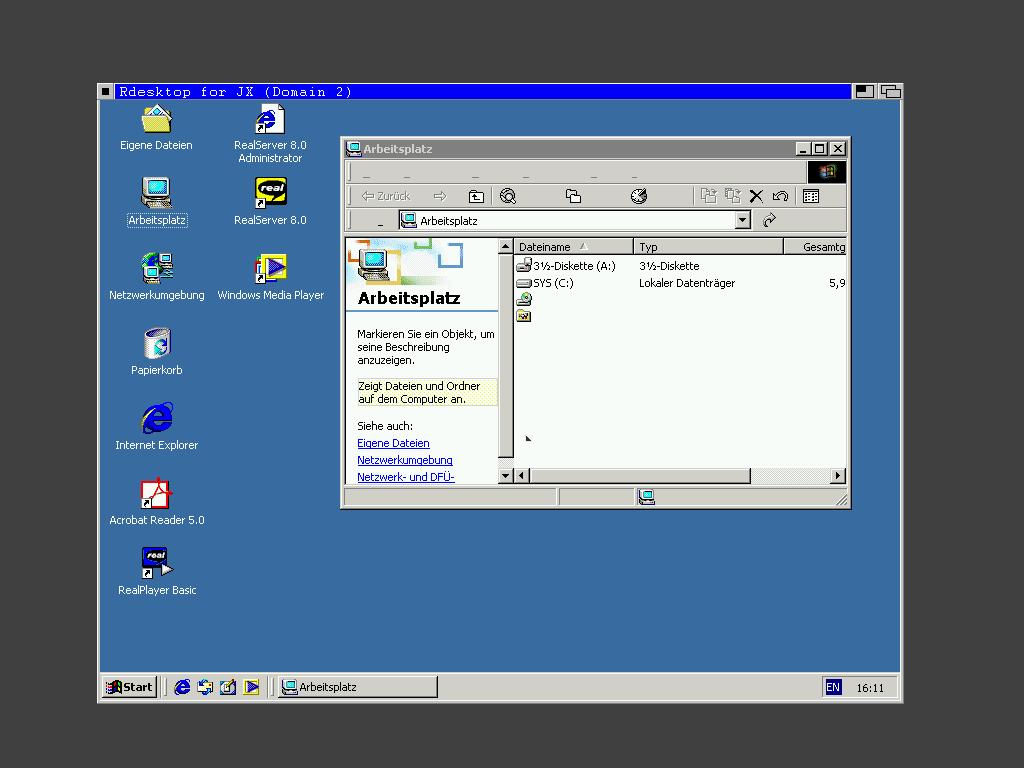Image resolution: width=1024 pixels, height=768 pixels.
Task: Select the 3½-Diskette (A:) drive
Action: (573, 266)
